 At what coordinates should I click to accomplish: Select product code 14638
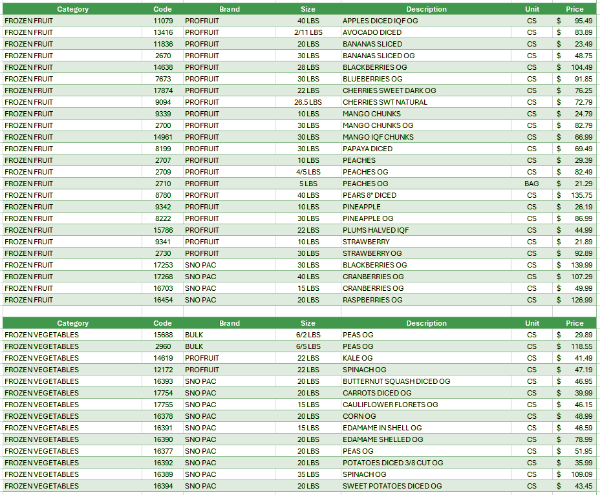coord(163,67)
